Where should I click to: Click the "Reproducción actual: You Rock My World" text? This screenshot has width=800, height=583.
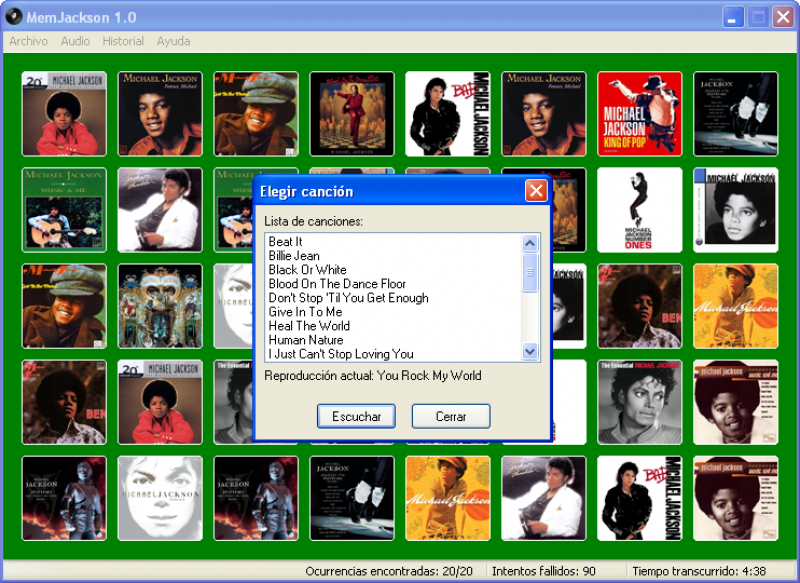click(x=373, y=376)
